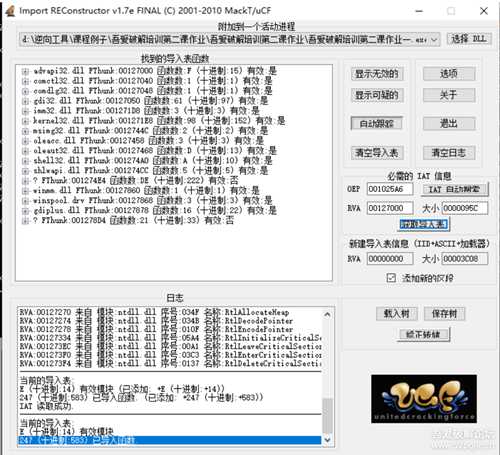Click the log scrollbar down arrow
Screen dimensions: 500x455
point(327,440)
